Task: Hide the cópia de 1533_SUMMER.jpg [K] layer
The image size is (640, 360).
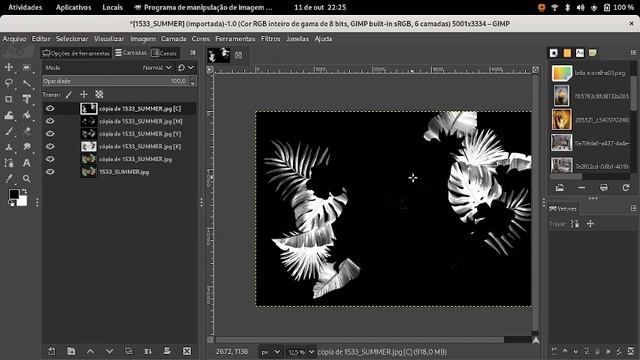Action: (x=50, y=147)
